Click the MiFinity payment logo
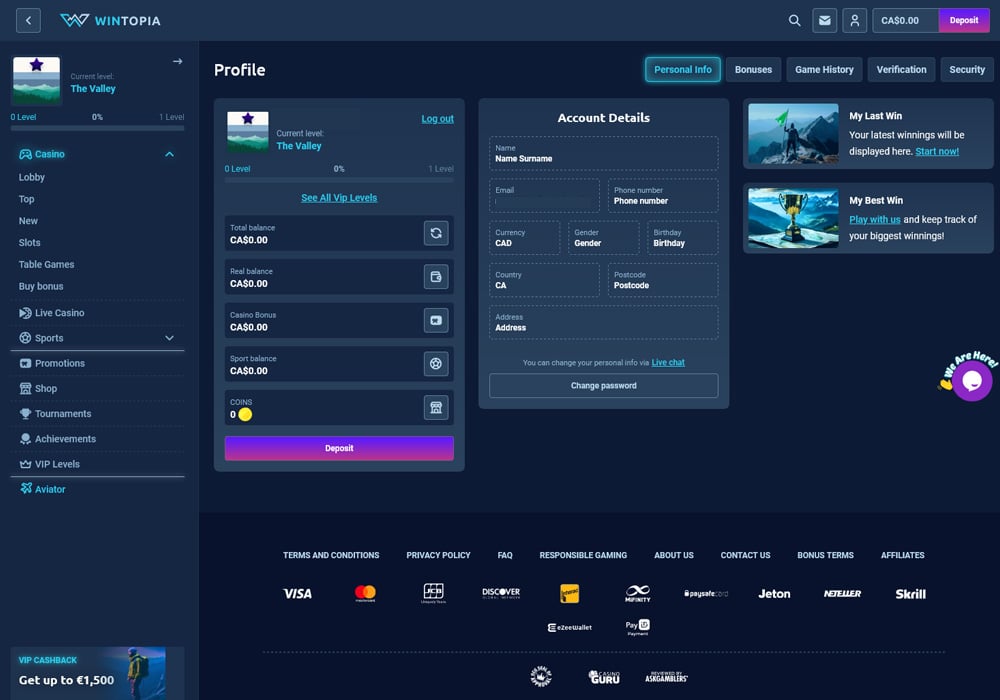Screen dimensions: 1000x700 (x=638, y=594)
